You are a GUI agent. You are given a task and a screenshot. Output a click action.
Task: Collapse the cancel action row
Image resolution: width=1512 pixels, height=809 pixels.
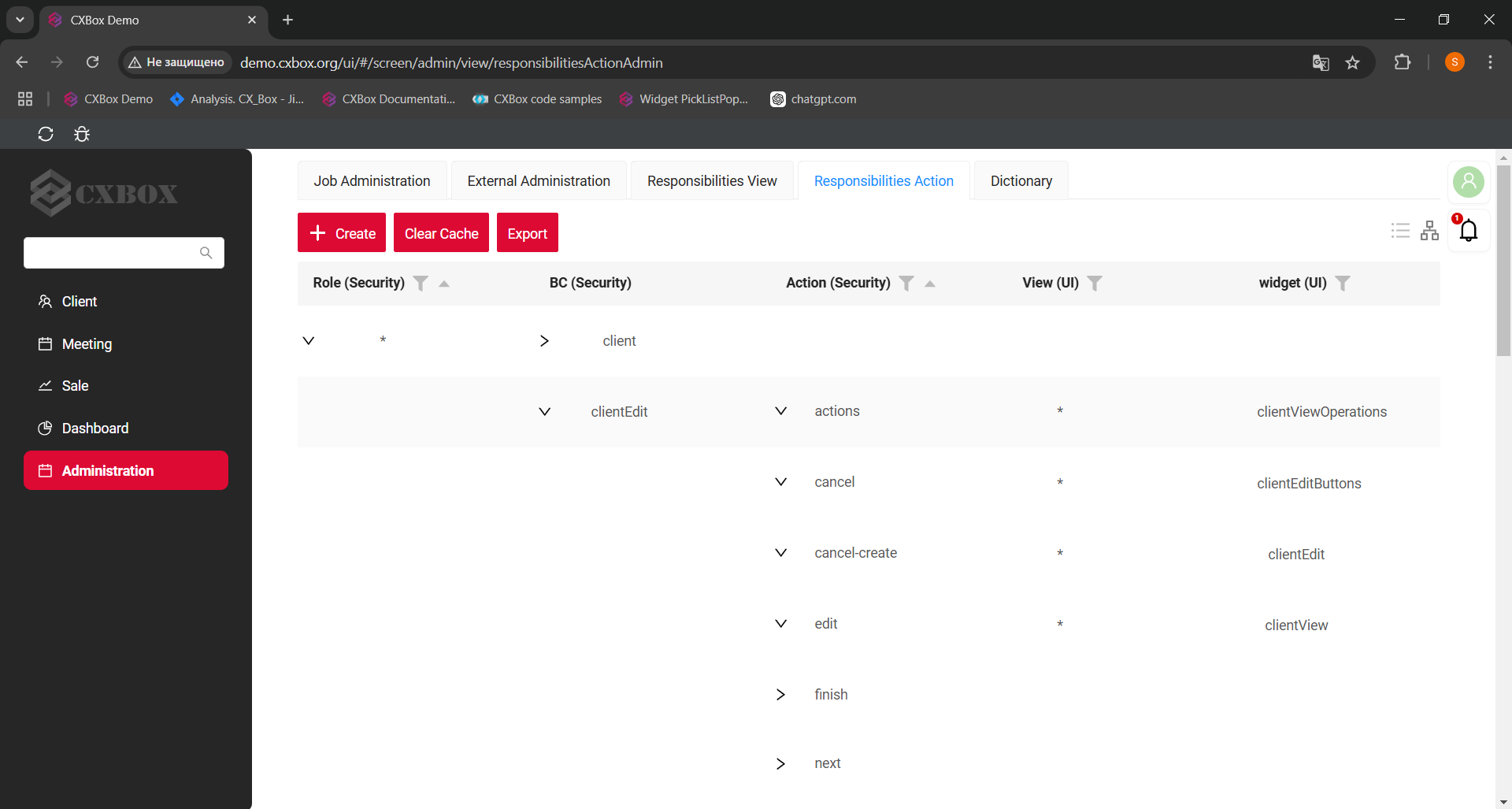coord(780,482)
